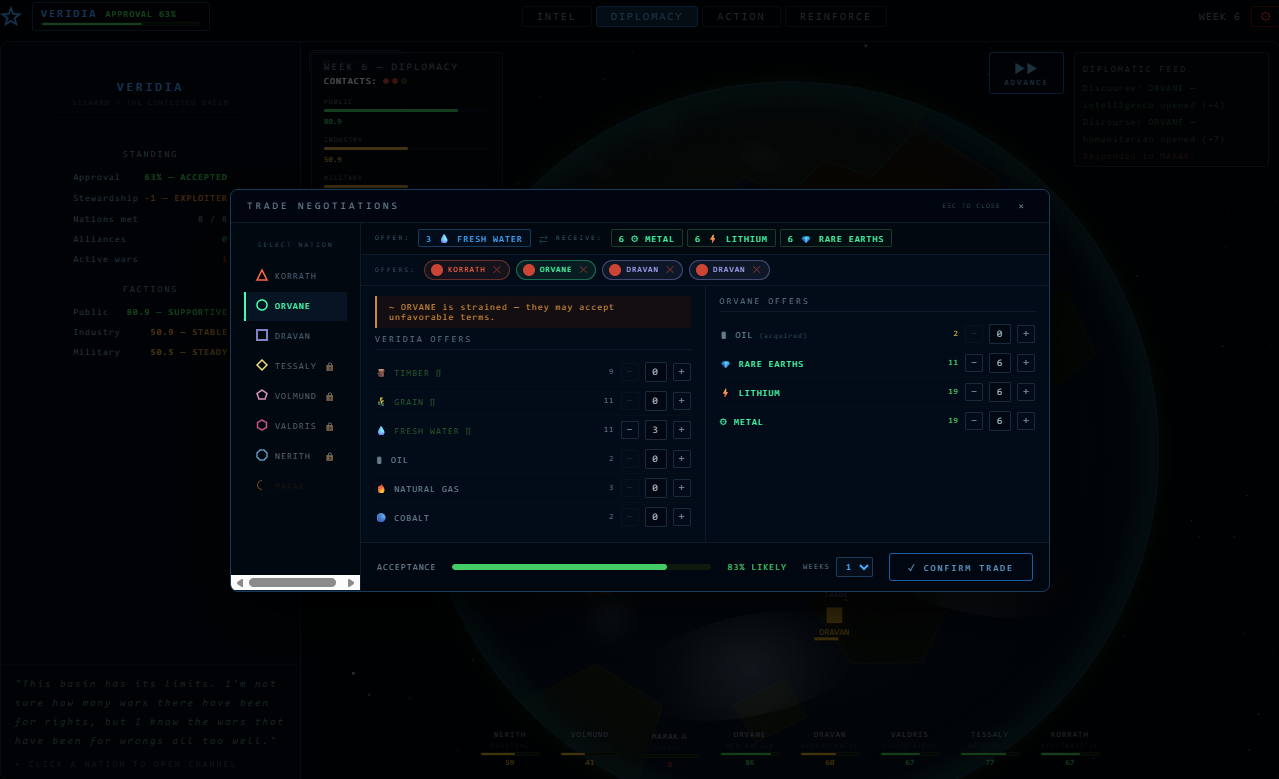Click the Cobalt resource icon
1279x779 pixels.
[381, 517]
